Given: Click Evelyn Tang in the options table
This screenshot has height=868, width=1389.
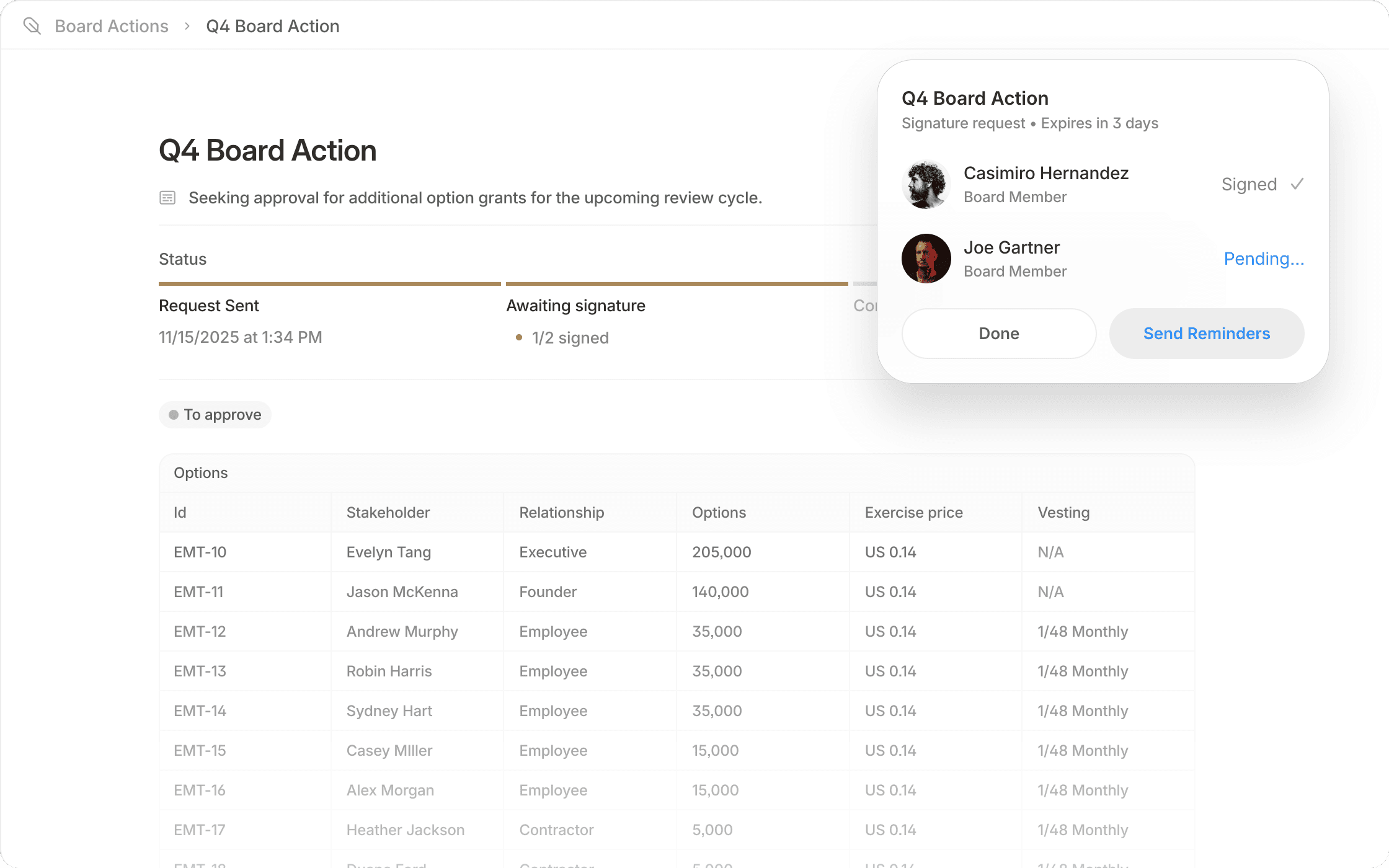Looking at the screenshot, I should tap(388, 552).
